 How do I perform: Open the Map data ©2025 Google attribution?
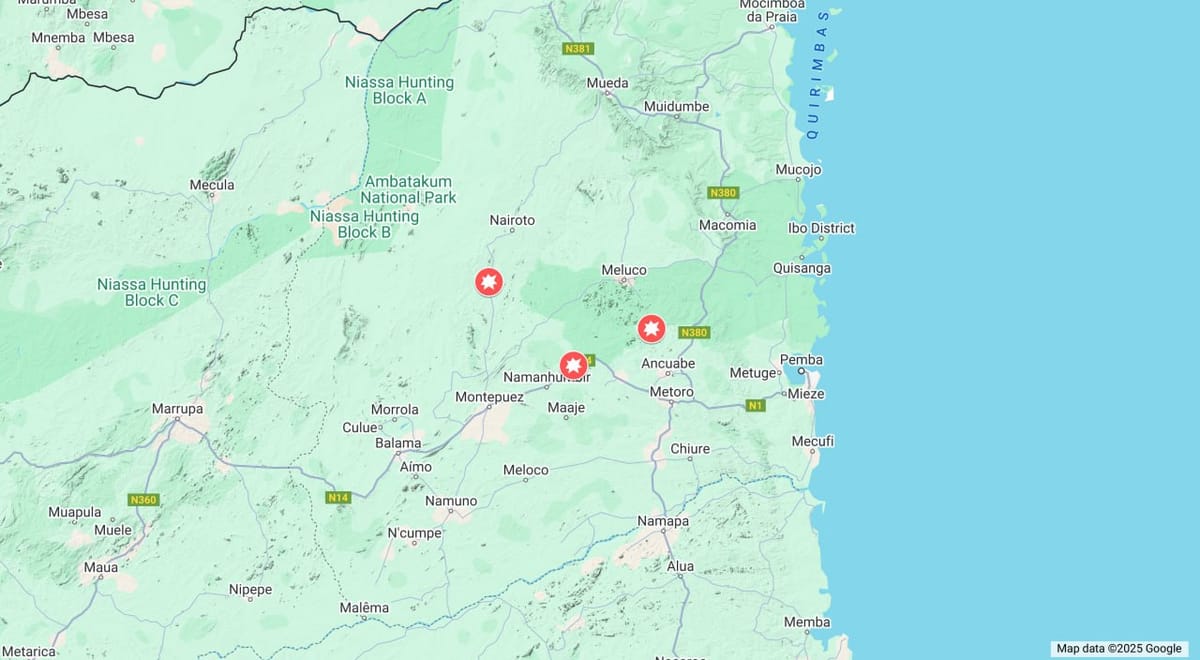click(x=1119, y=648)
